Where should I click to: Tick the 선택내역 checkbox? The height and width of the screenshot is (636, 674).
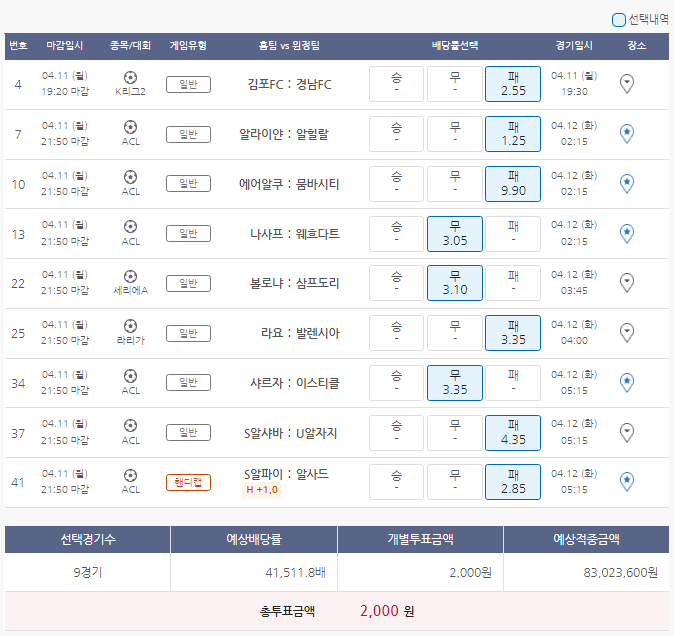coord(619,20)
